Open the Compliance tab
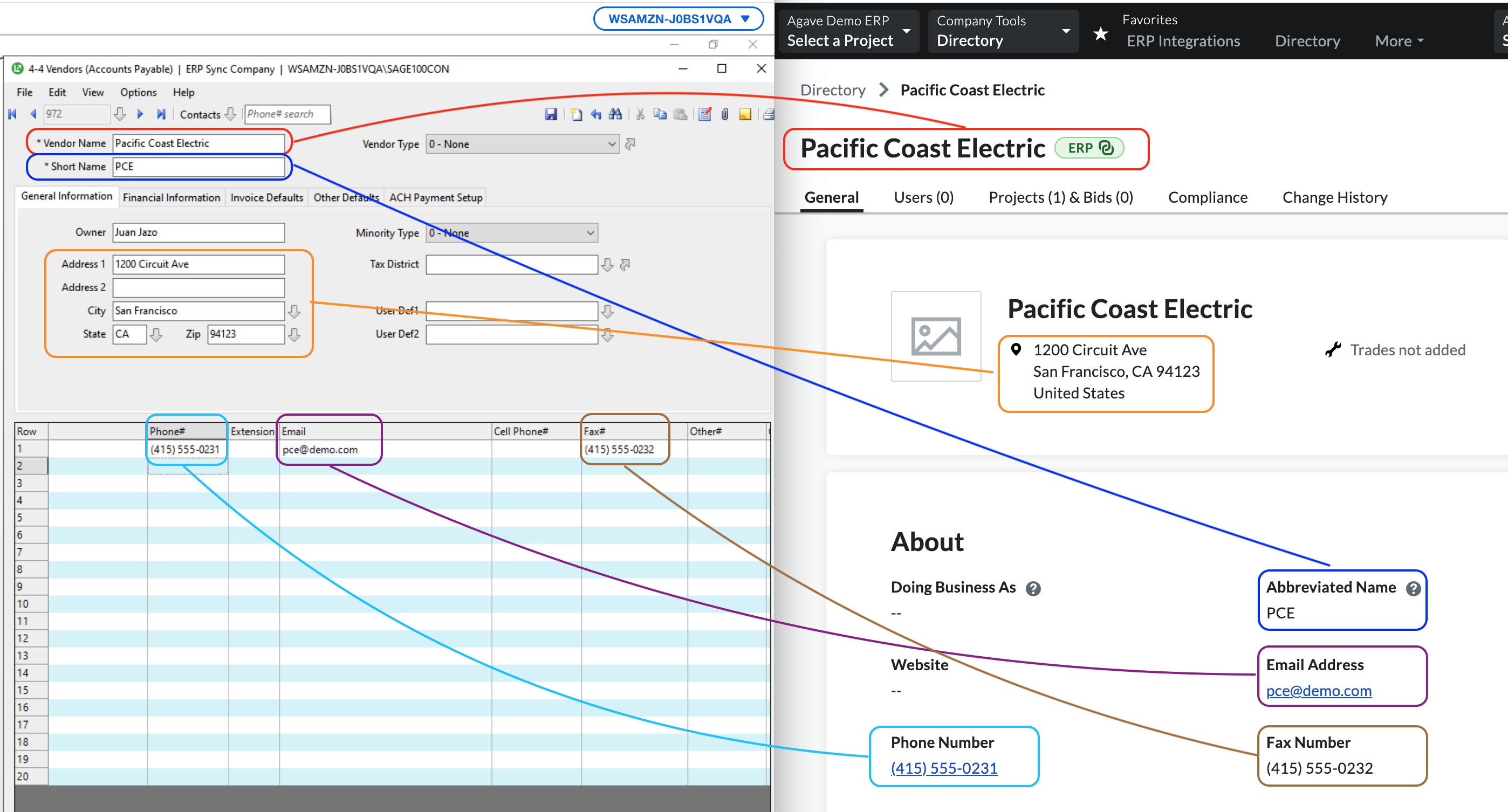 [x=1208, y=198]
